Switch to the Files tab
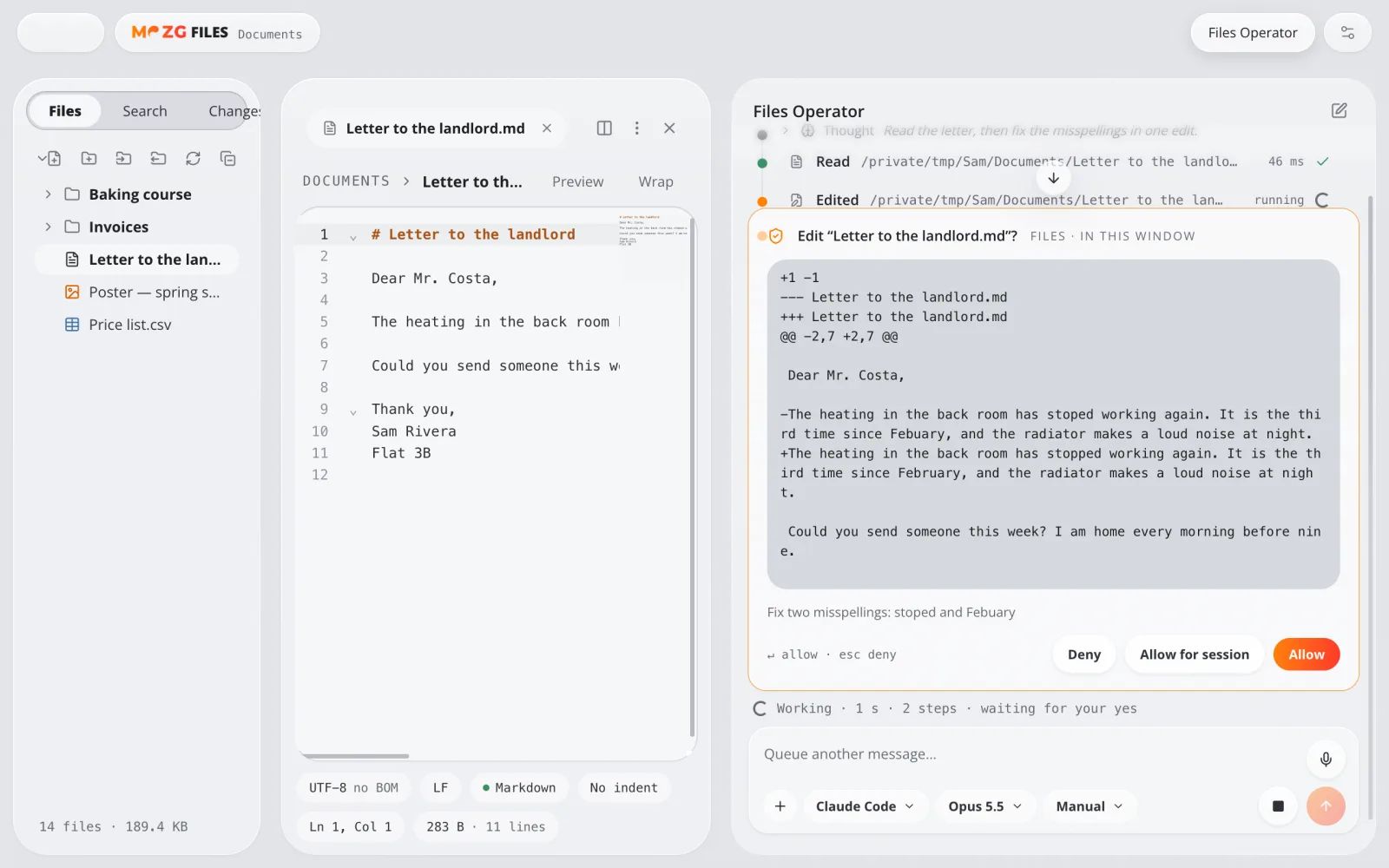1389x868 pixels. [65, 111]
